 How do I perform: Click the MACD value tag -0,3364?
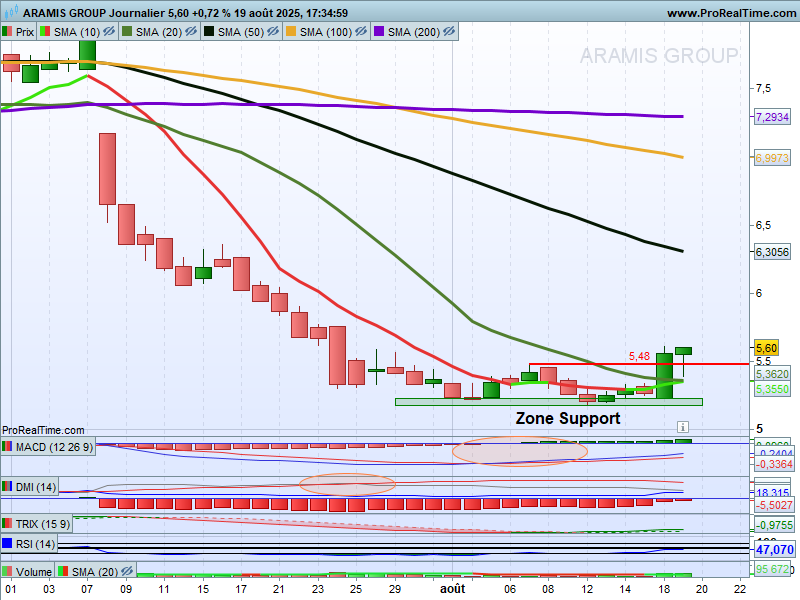click(774, 464)
